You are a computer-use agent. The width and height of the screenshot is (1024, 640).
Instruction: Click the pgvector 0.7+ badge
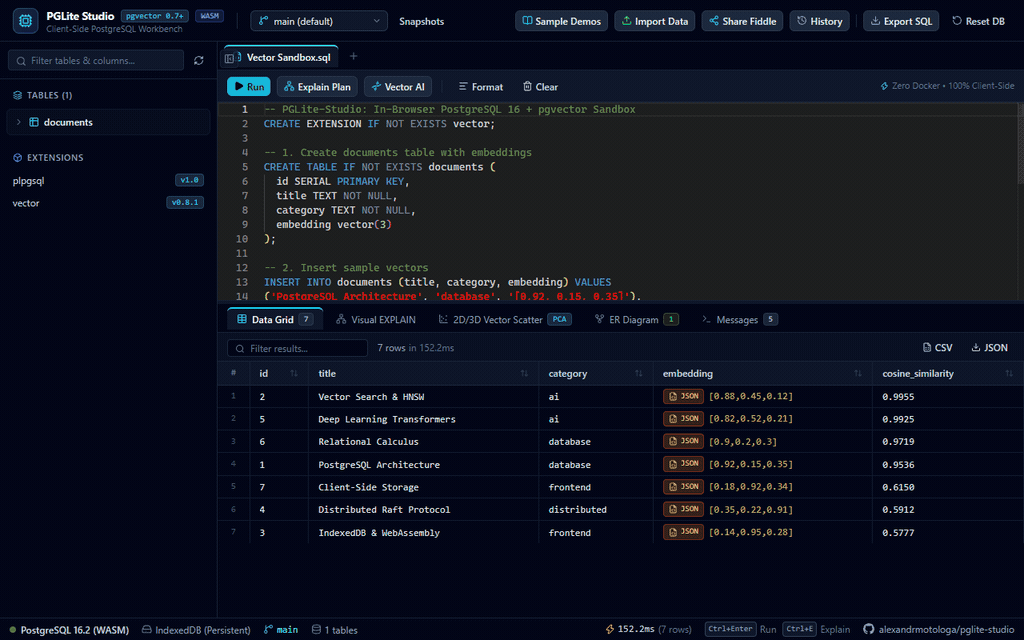pyautogui.click(x=155, y=16)
